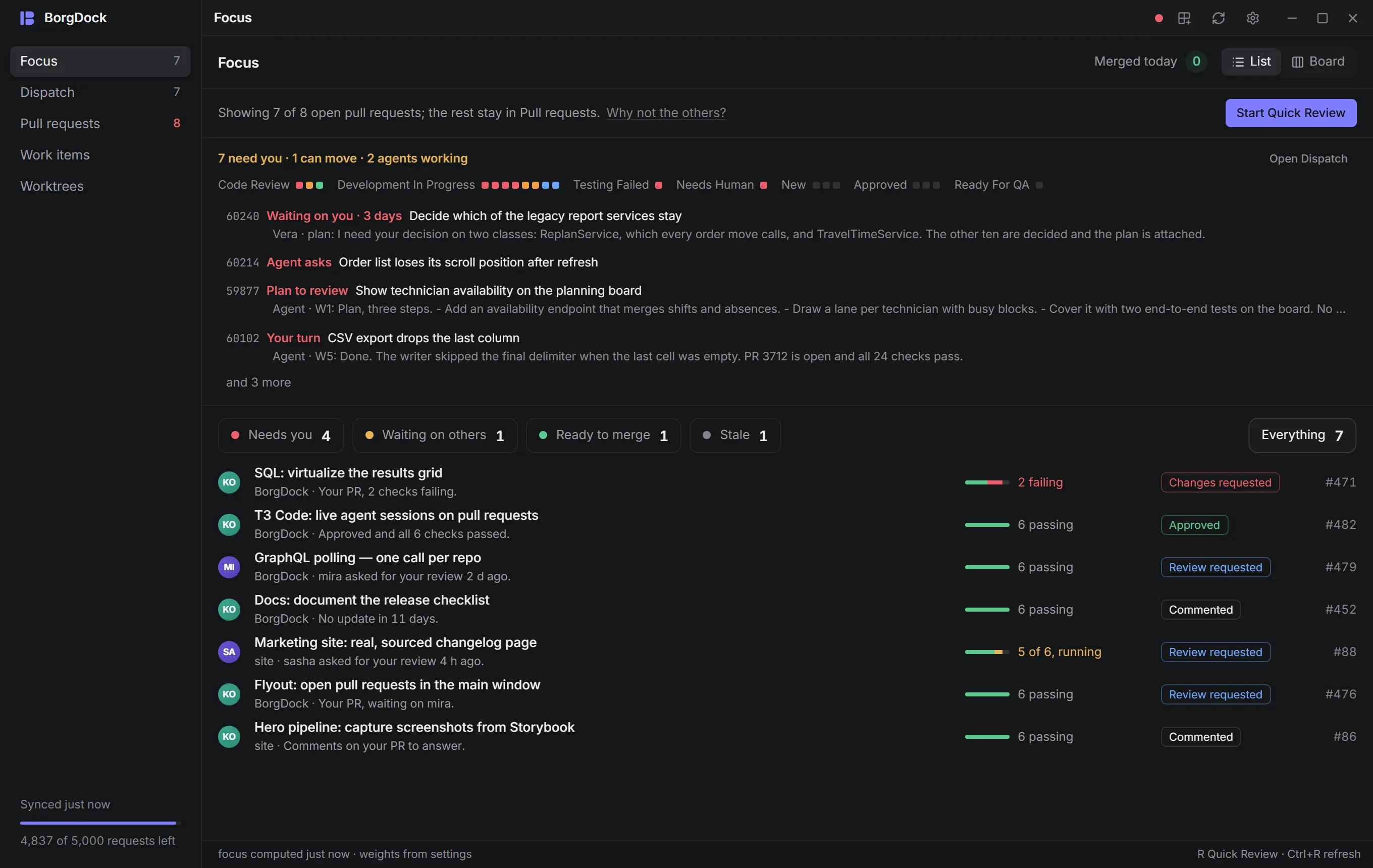Click Changes requested badge on #471
This screenshot has width=1373, height=868.
click(1220, 483)
